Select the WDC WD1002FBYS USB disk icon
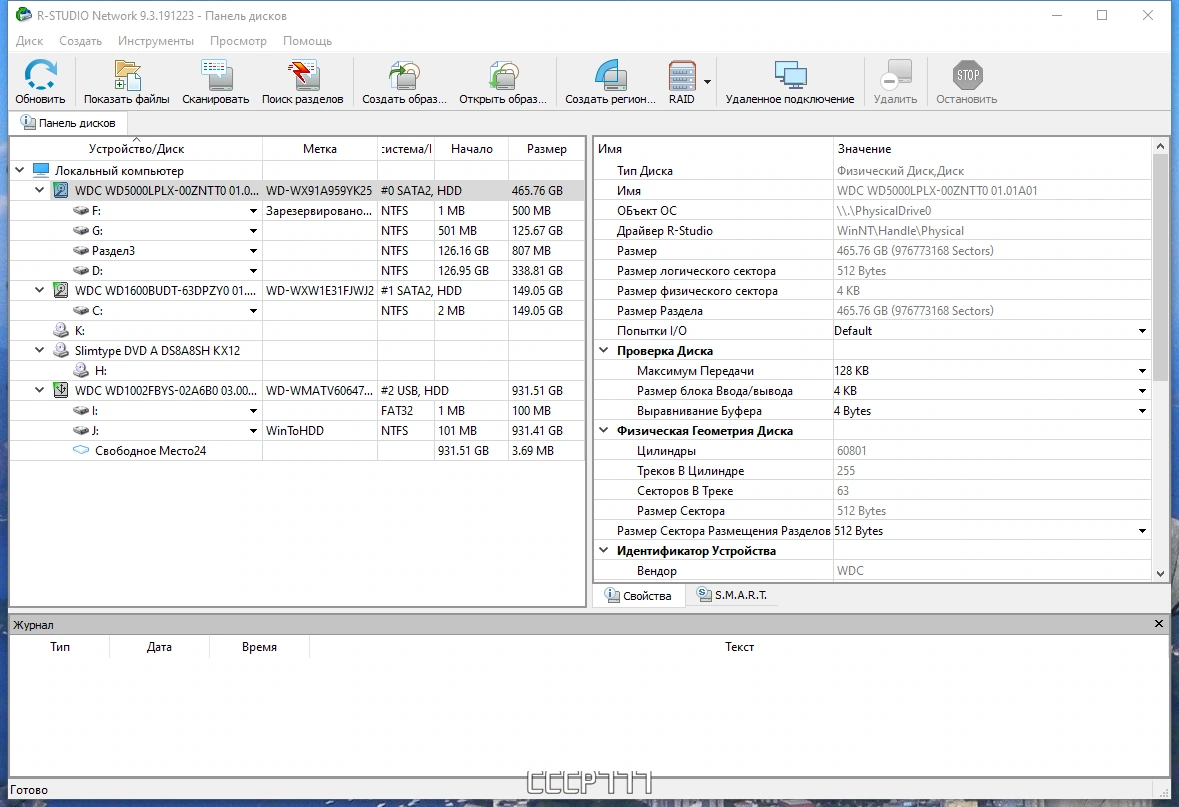The image size is (1179, 807). [x=61, y=390]
